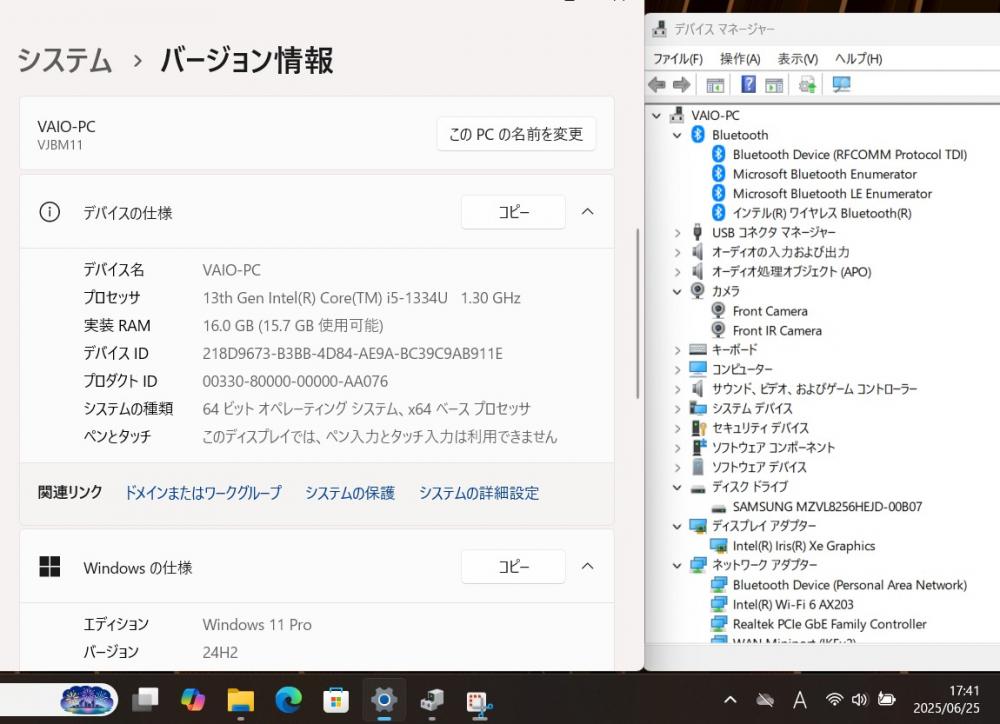Screen dimensions: 1000x724
Task: Select Intel(R) Wi-Fi 6 AX203 adapter
Action: coord(793,605)
